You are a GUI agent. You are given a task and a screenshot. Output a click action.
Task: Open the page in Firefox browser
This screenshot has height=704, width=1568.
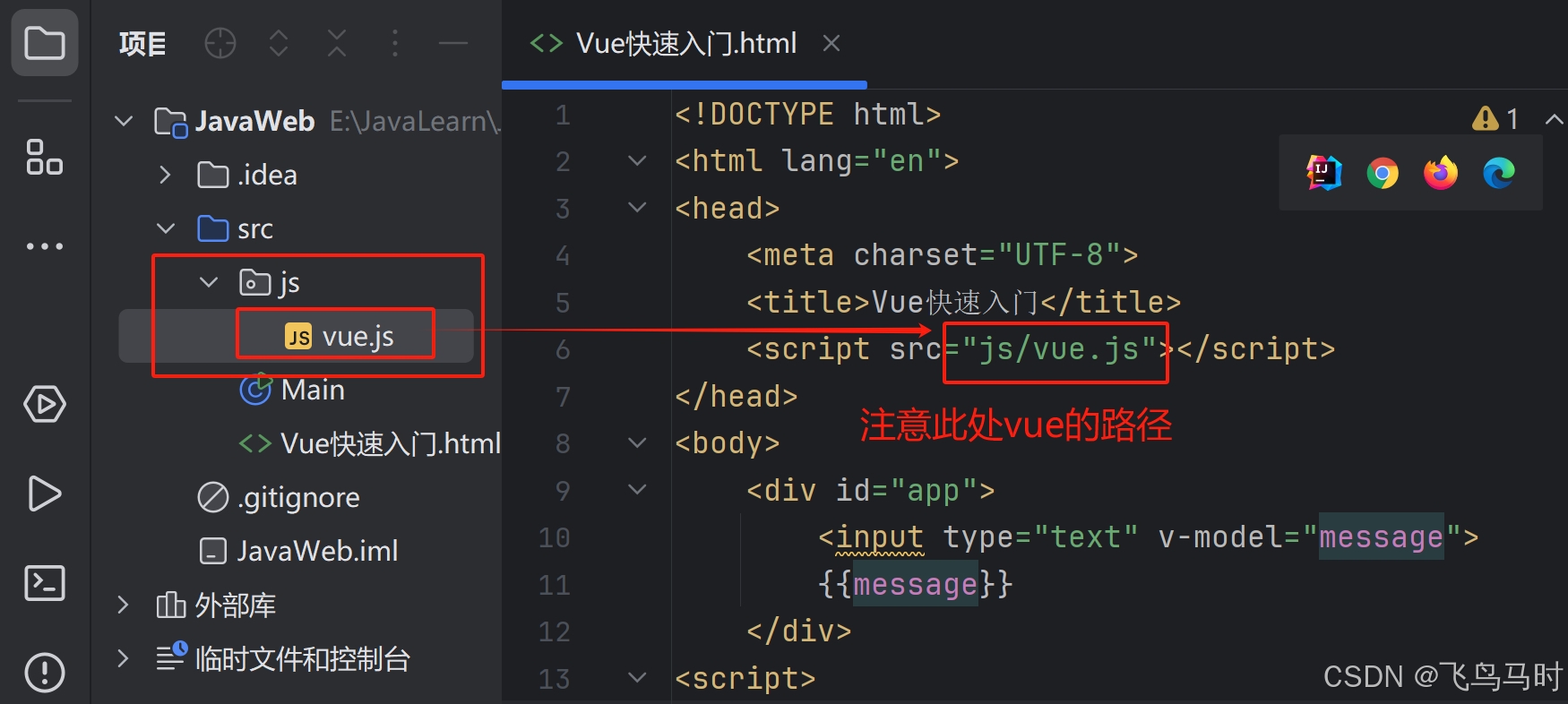click(1441, 173)
